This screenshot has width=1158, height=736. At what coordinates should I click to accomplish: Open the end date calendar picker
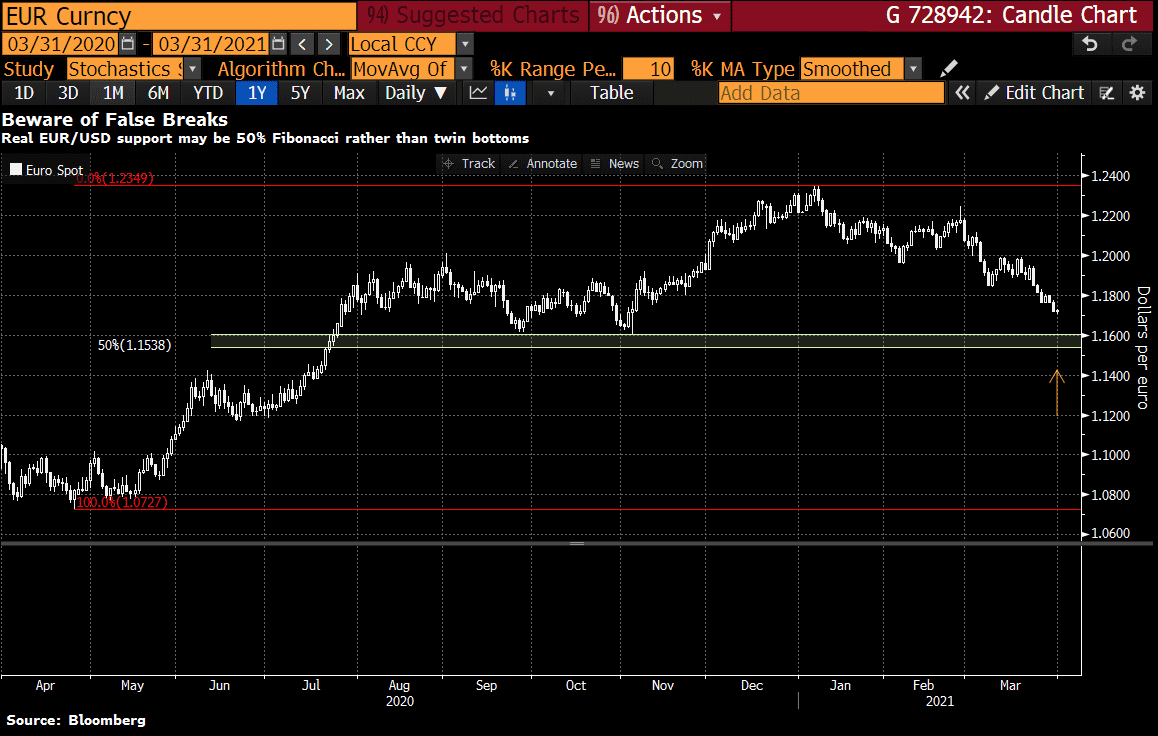(278, 44)
